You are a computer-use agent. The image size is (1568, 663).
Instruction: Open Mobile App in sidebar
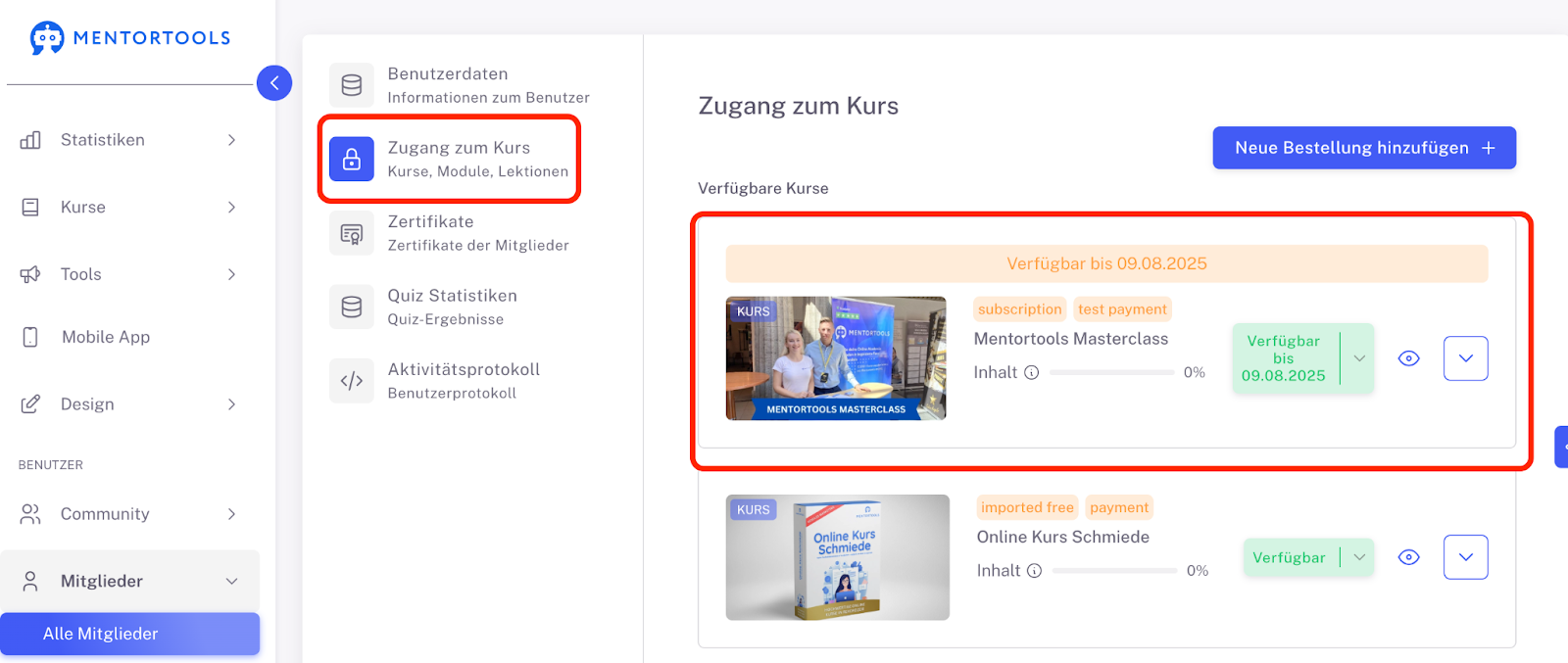[106, 337]
